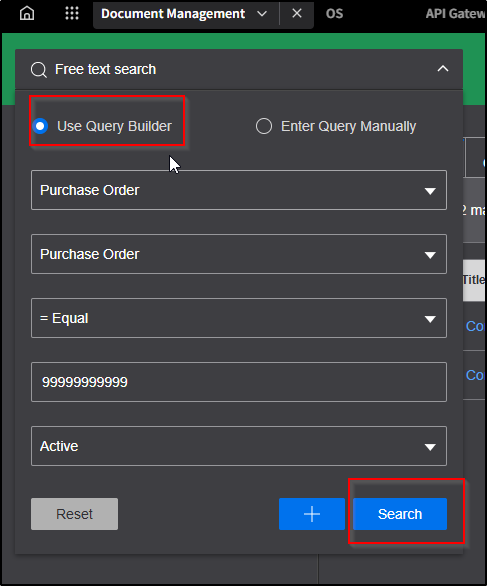Open the second Purchase Order dropdown
This screenshot has width=487, height=586.
point(239,254)
